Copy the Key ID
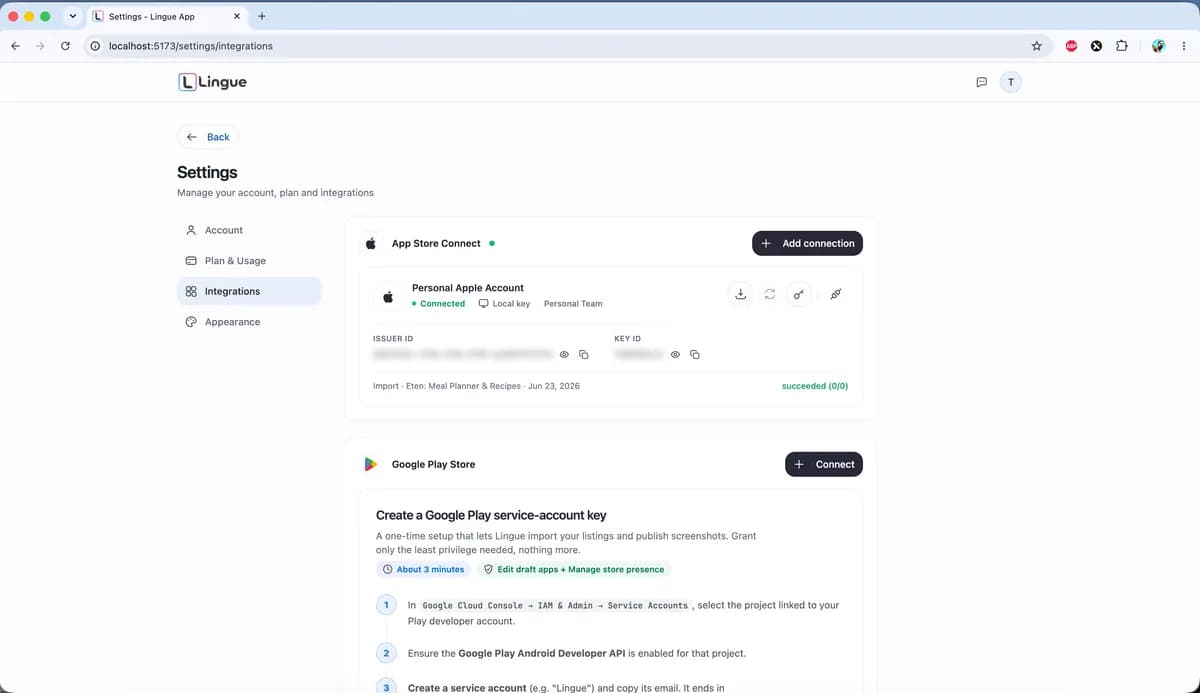Image resolution: width=1200 pixels, height=693 pixels. [695, 355]
